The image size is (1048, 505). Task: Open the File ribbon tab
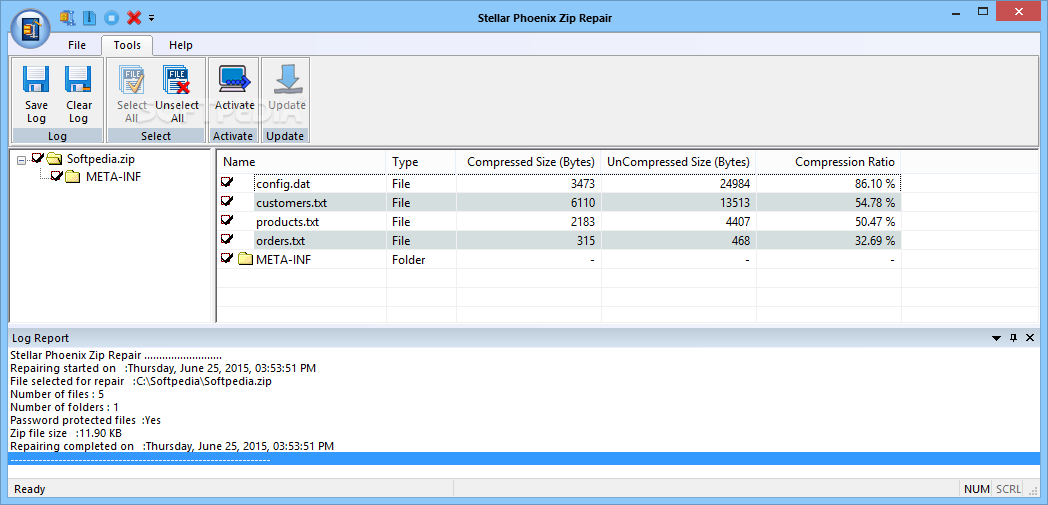pos(77,45)
